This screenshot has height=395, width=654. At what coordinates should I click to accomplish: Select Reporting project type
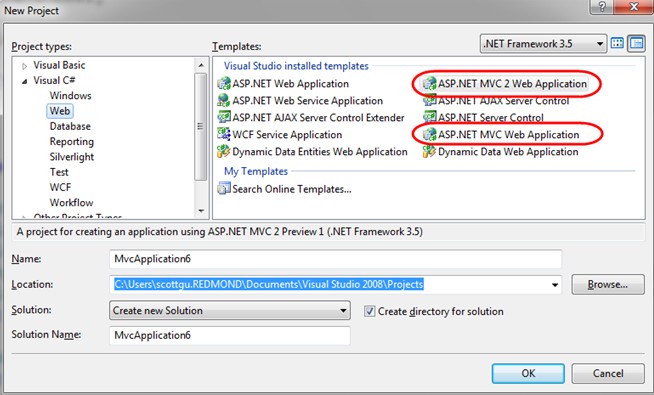point(72,141)
